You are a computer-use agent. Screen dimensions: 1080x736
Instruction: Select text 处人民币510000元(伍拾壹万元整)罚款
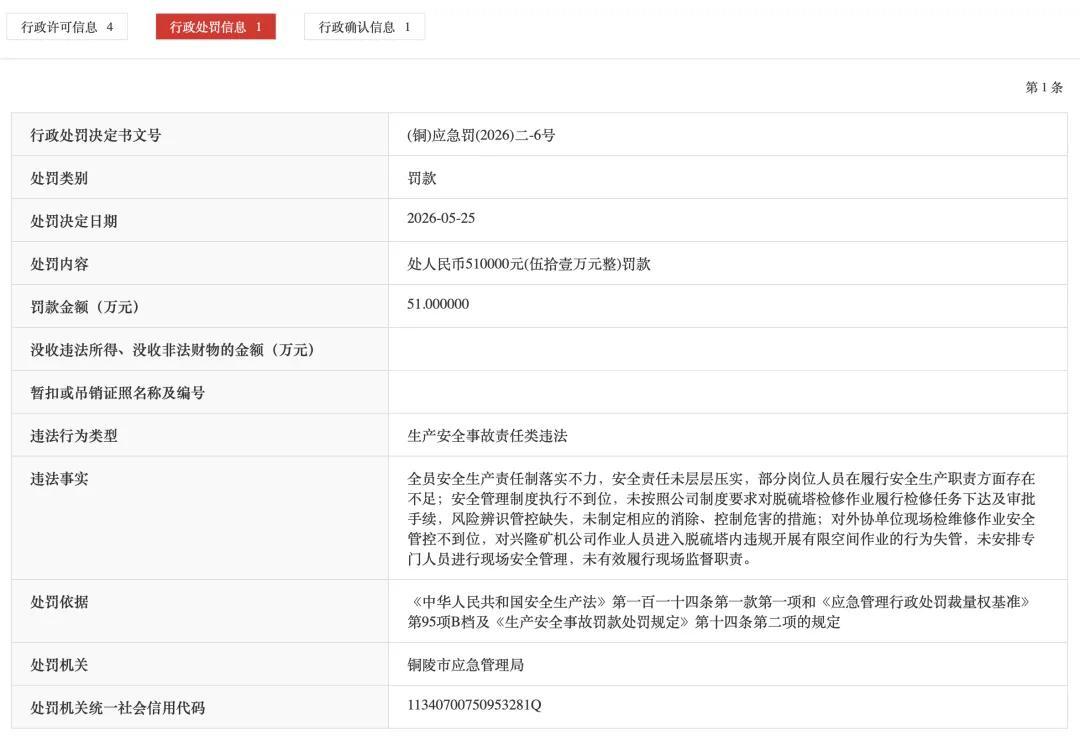coord(529,264)
